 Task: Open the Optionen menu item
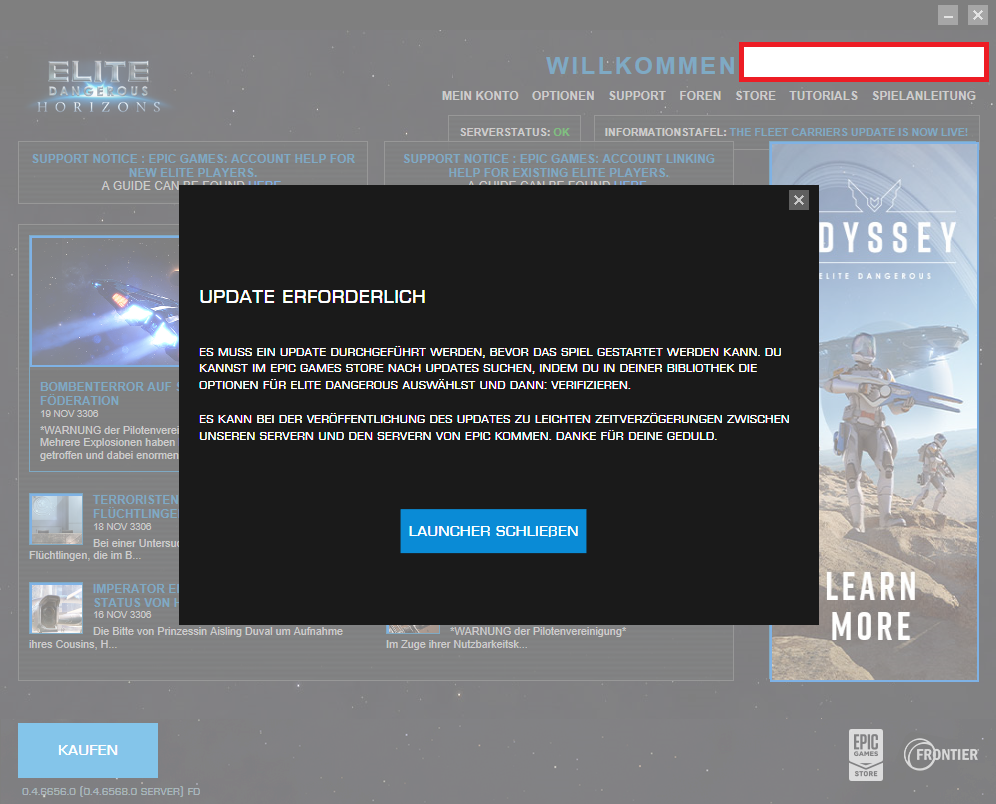(x=563, y=96)
